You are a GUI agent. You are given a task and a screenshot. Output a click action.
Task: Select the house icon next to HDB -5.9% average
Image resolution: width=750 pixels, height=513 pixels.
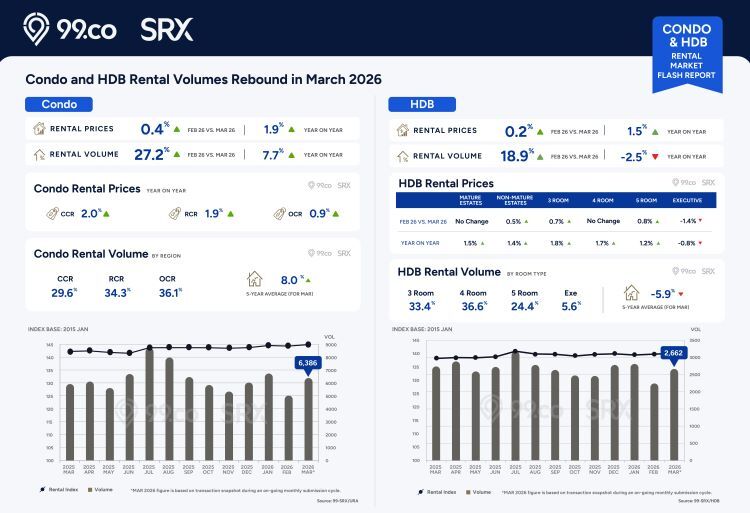point(631,293)
